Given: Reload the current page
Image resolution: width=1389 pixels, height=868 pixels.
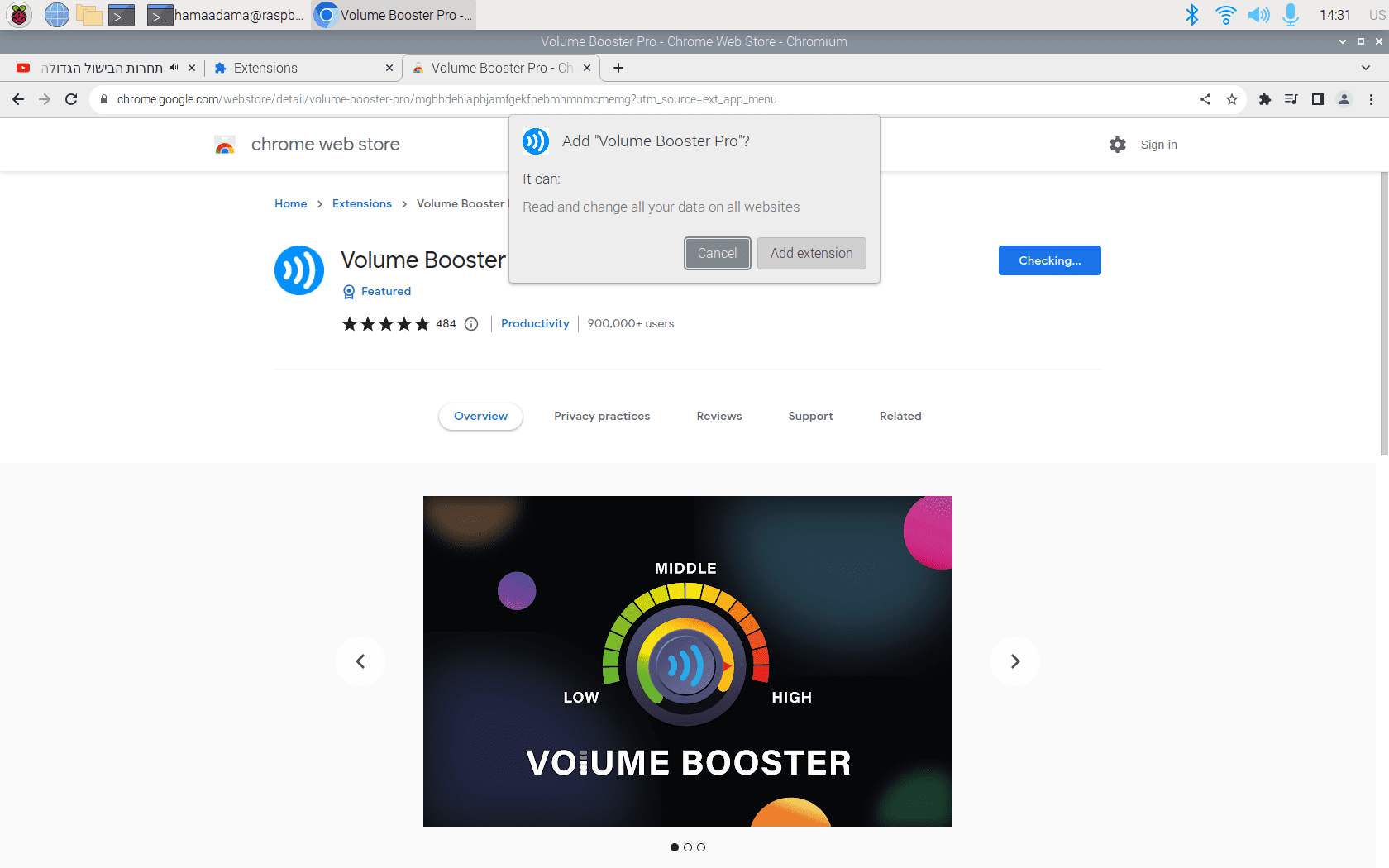Looking at the screenshot, I should pyautogui.click(x=71, y=99).
